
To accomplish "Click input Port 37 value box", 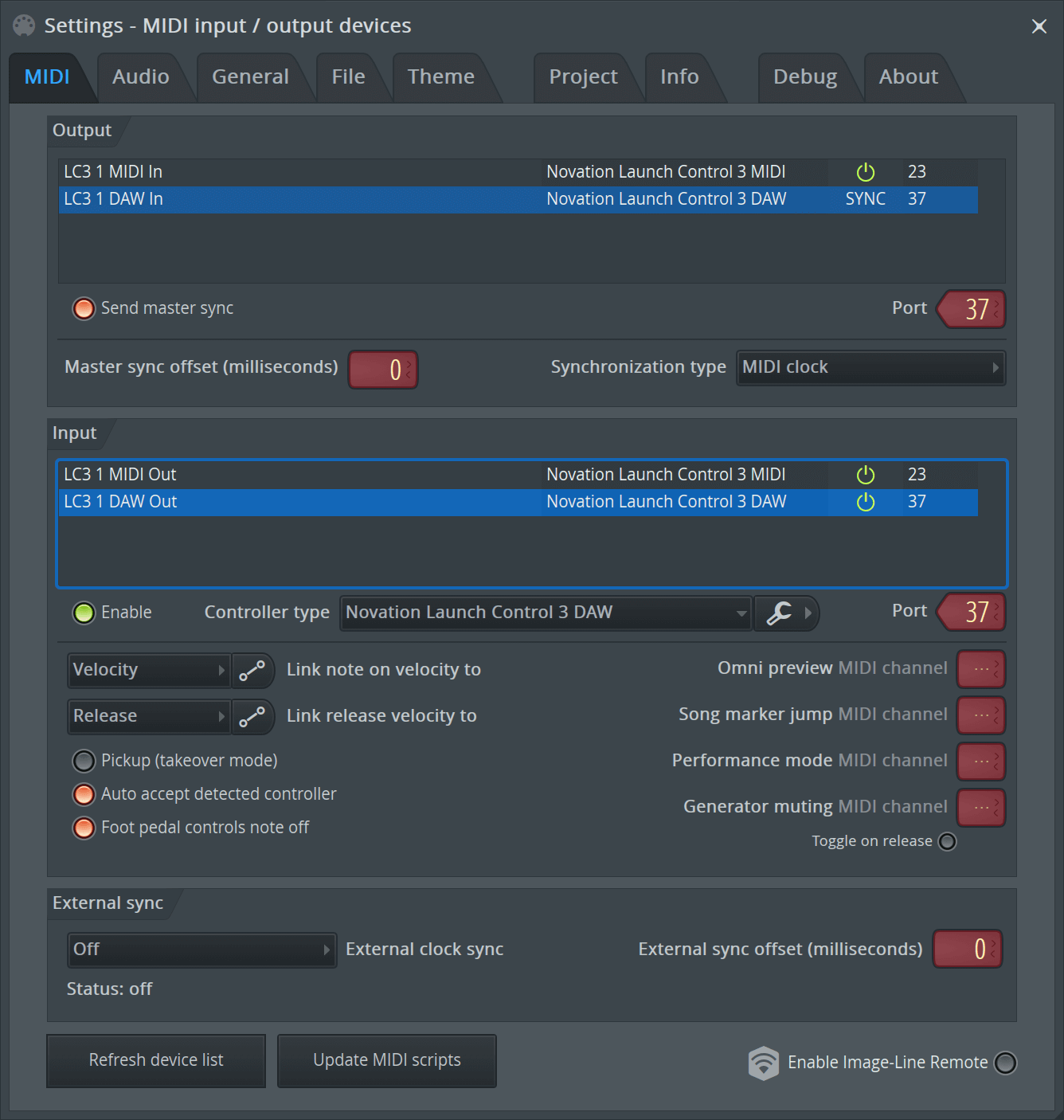I will pos(972,612).
